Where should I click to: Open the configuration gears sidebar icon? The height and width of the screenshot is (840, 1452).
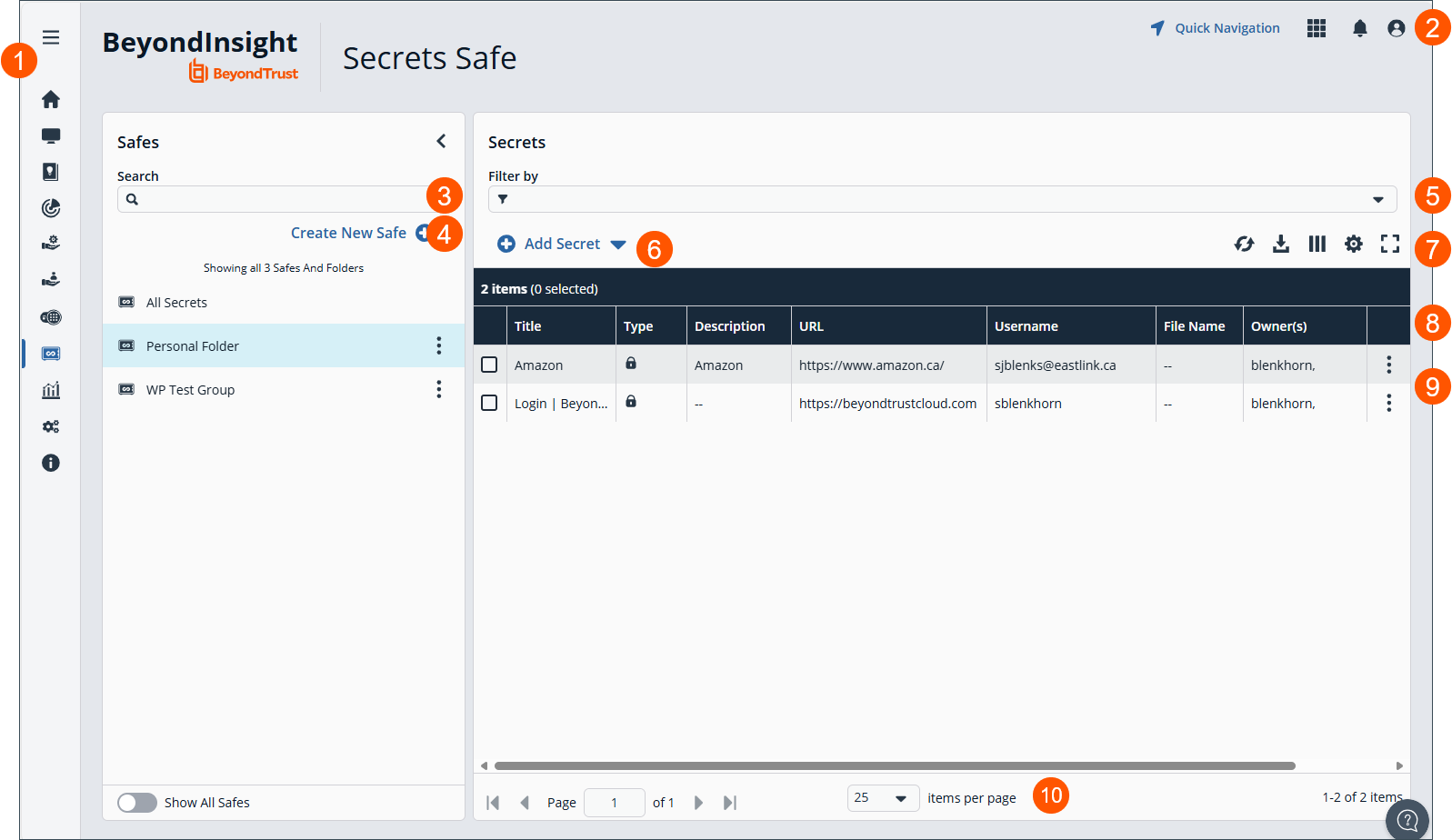pyautogui.click(x=51, y=426)
